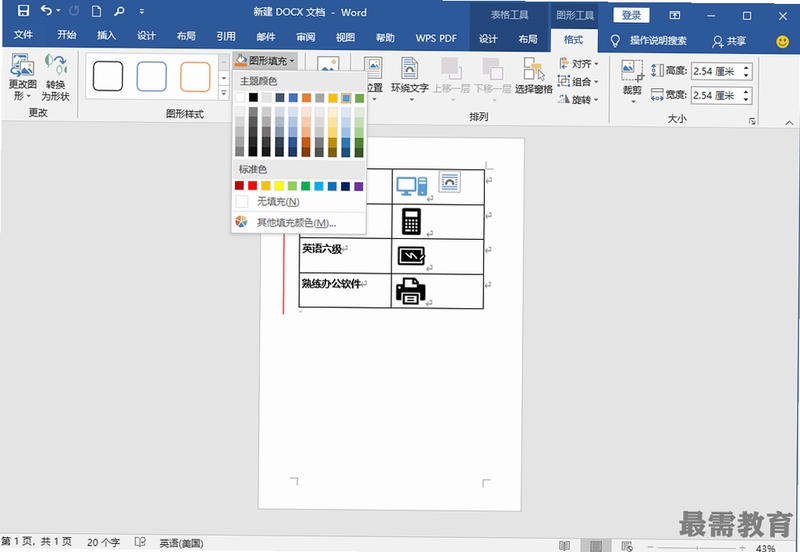The image size is (800, 552).
Task: Decrease the width with the down stepper
Action: [746, 99]
